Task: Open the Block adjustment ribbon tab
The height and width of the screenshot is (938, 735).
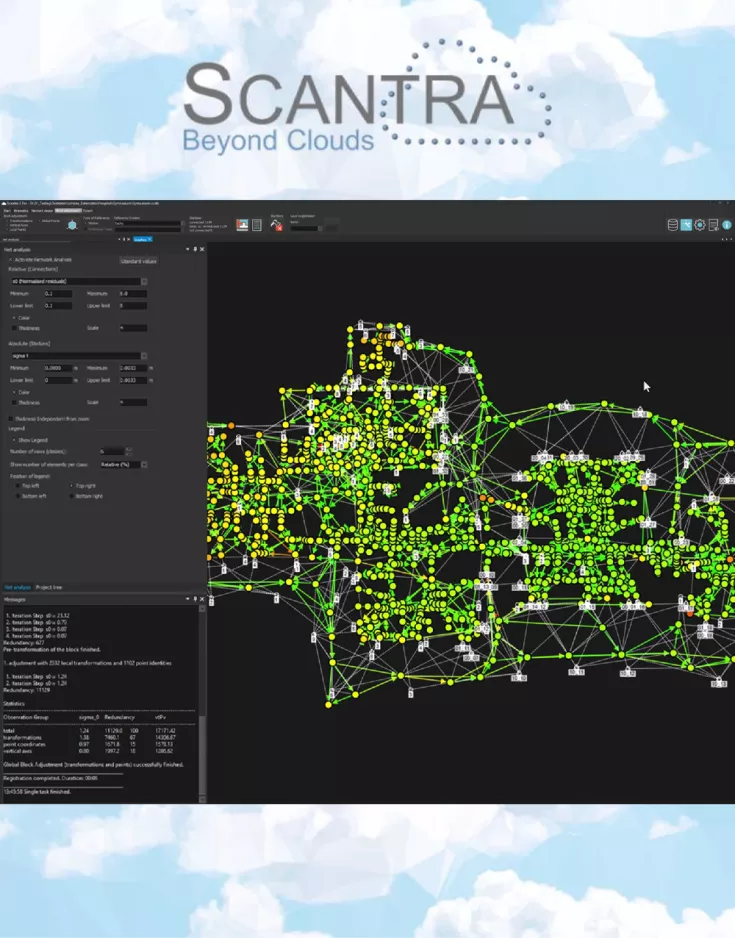Action: tap(68, 211)
